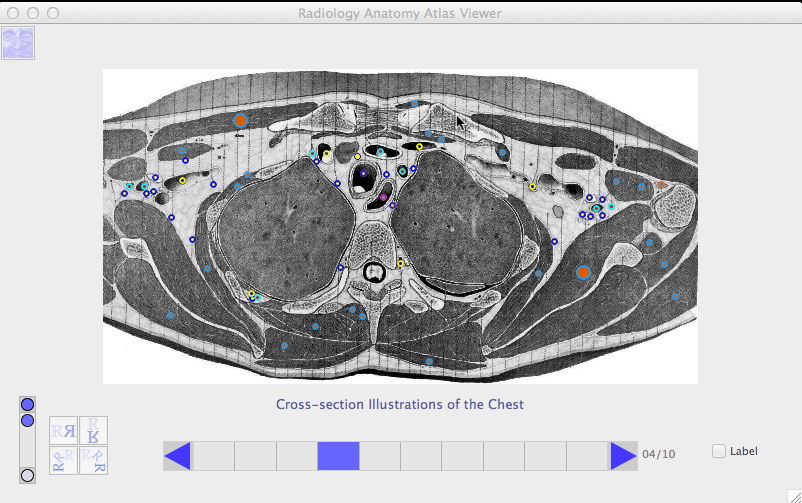Go to previous slice with left arrow
This screenshot has height=503, width=802.
click(x=177, y=456)
